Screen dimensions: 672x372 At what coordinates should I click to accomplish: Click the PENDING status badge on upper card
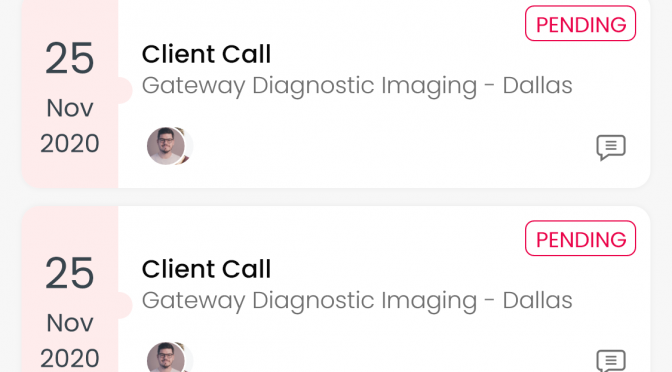point(581,24)
